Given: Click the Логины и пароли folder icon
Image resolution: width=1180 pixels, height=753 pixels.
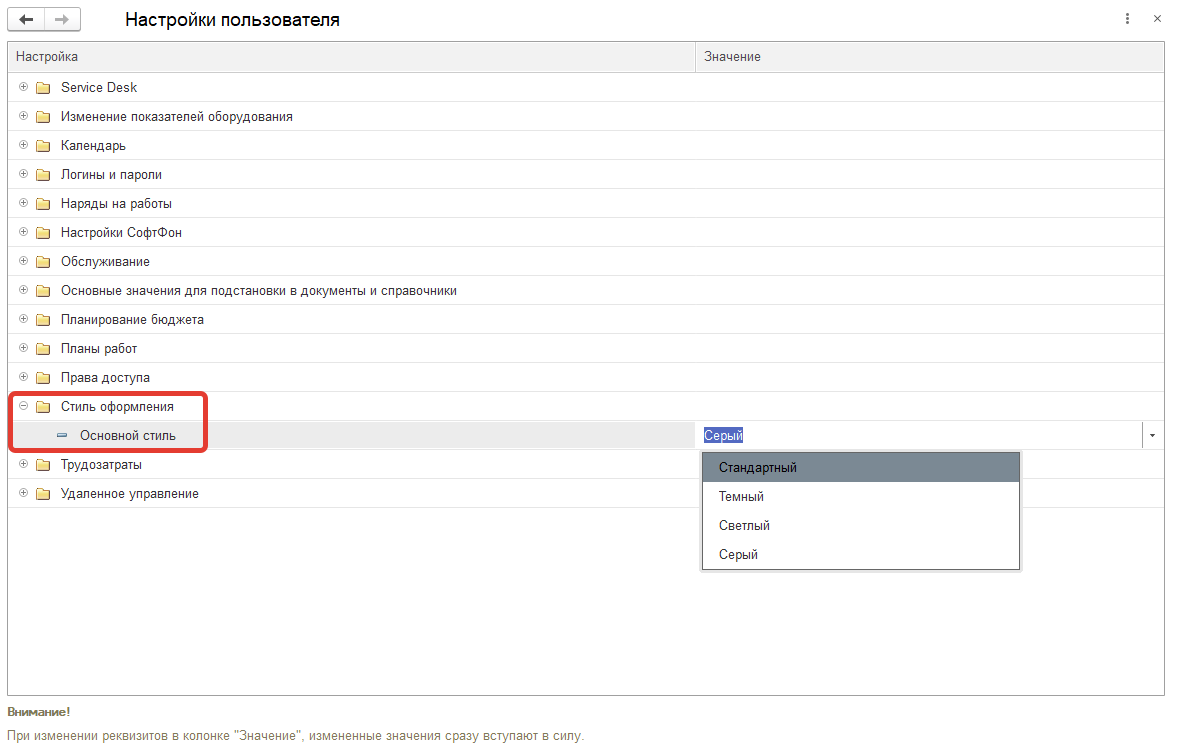Looking at the screenshot, I should [x=43, y=175].
